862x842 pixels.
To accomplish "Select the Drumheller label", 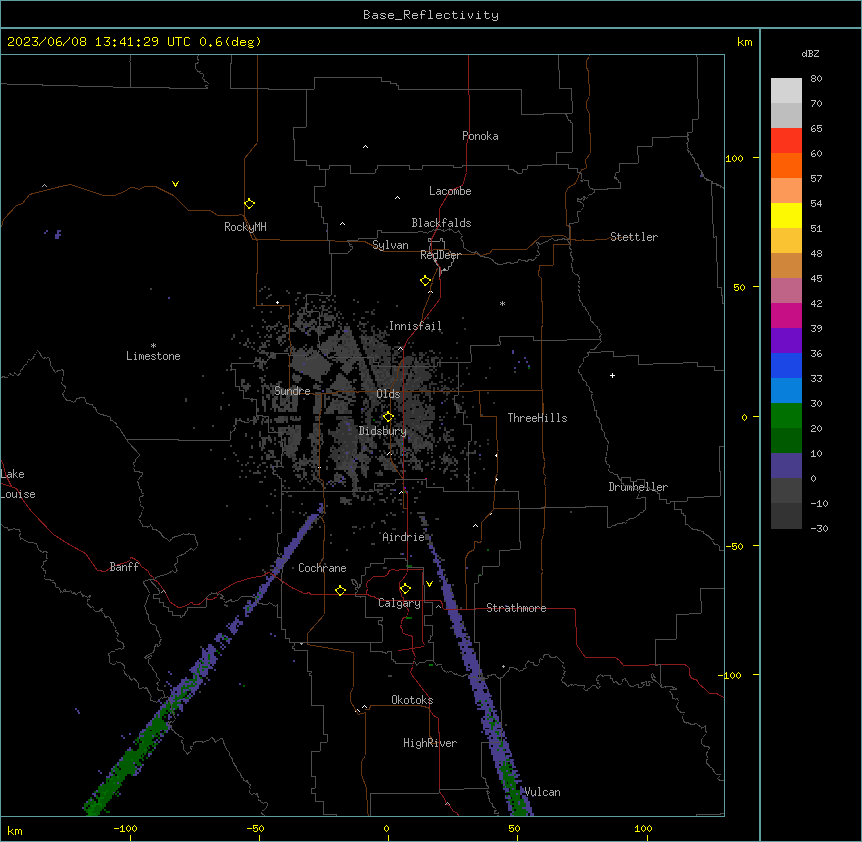I will tap(638, 487).
